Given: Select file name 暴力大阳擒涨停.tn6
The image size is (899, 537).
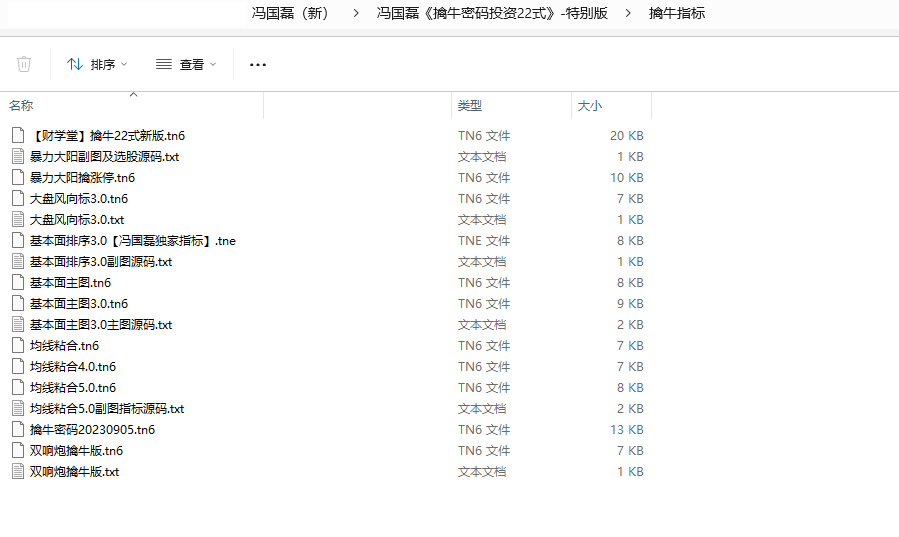Looking at the screenshot, I should pos(83,178).
